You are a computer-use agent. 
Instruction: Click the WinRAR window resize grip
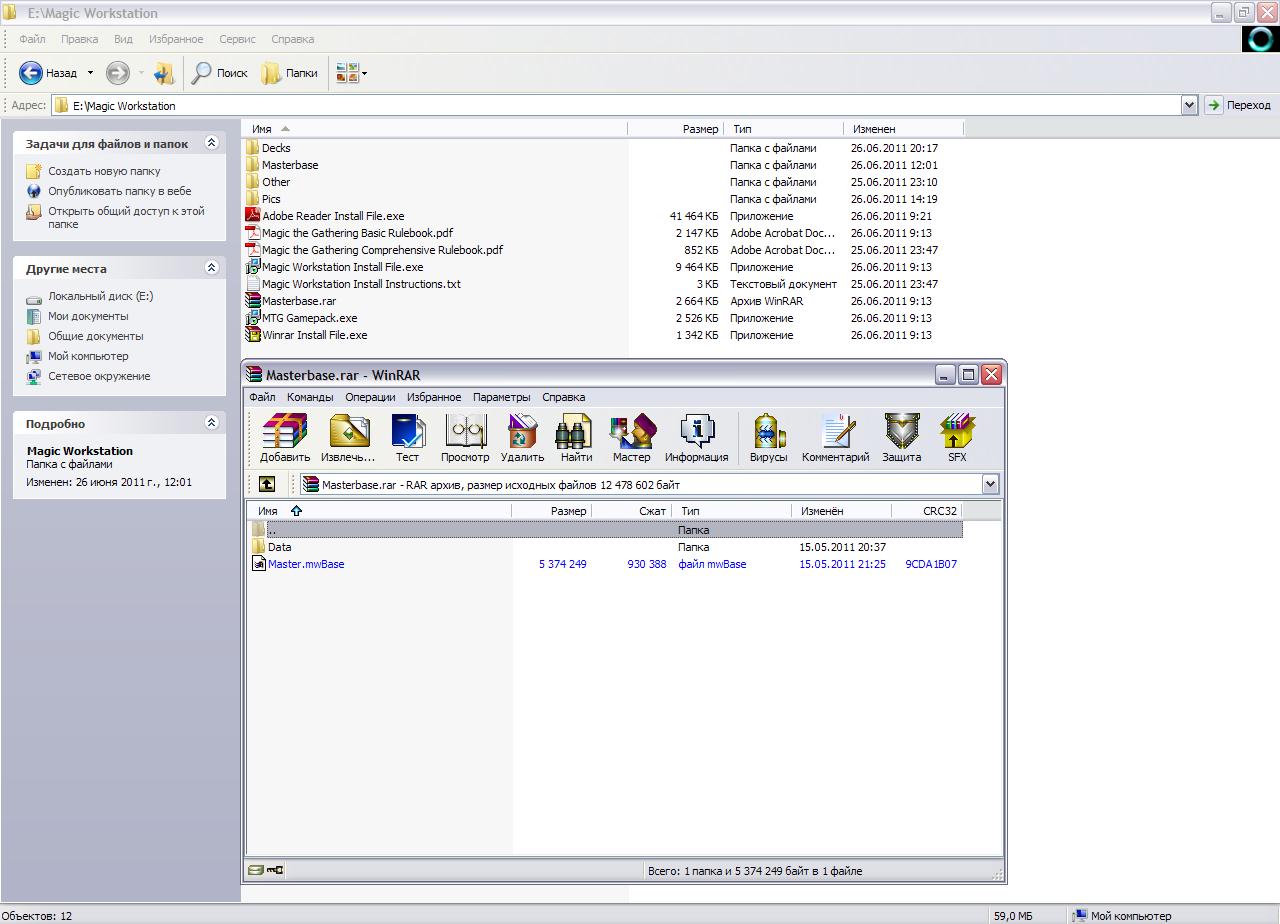point(996,873)
